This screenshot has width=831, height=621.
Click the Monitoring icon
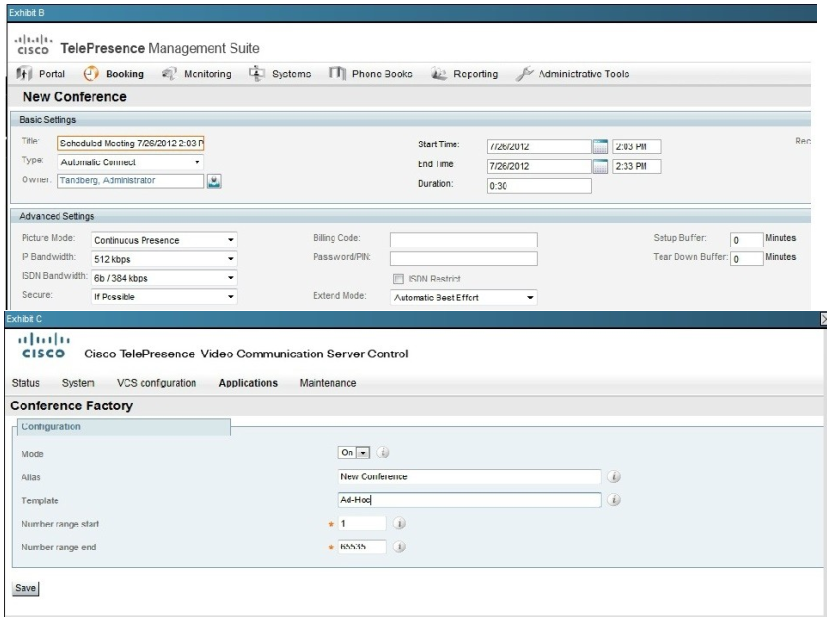(169, 74)
